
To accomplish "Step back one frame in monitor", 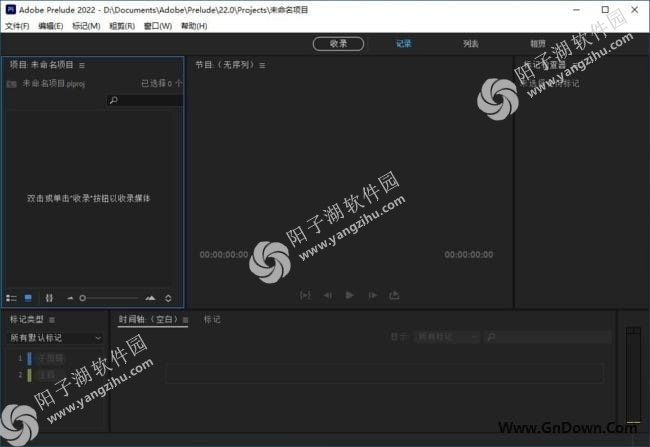I will [x=327, y=295].
